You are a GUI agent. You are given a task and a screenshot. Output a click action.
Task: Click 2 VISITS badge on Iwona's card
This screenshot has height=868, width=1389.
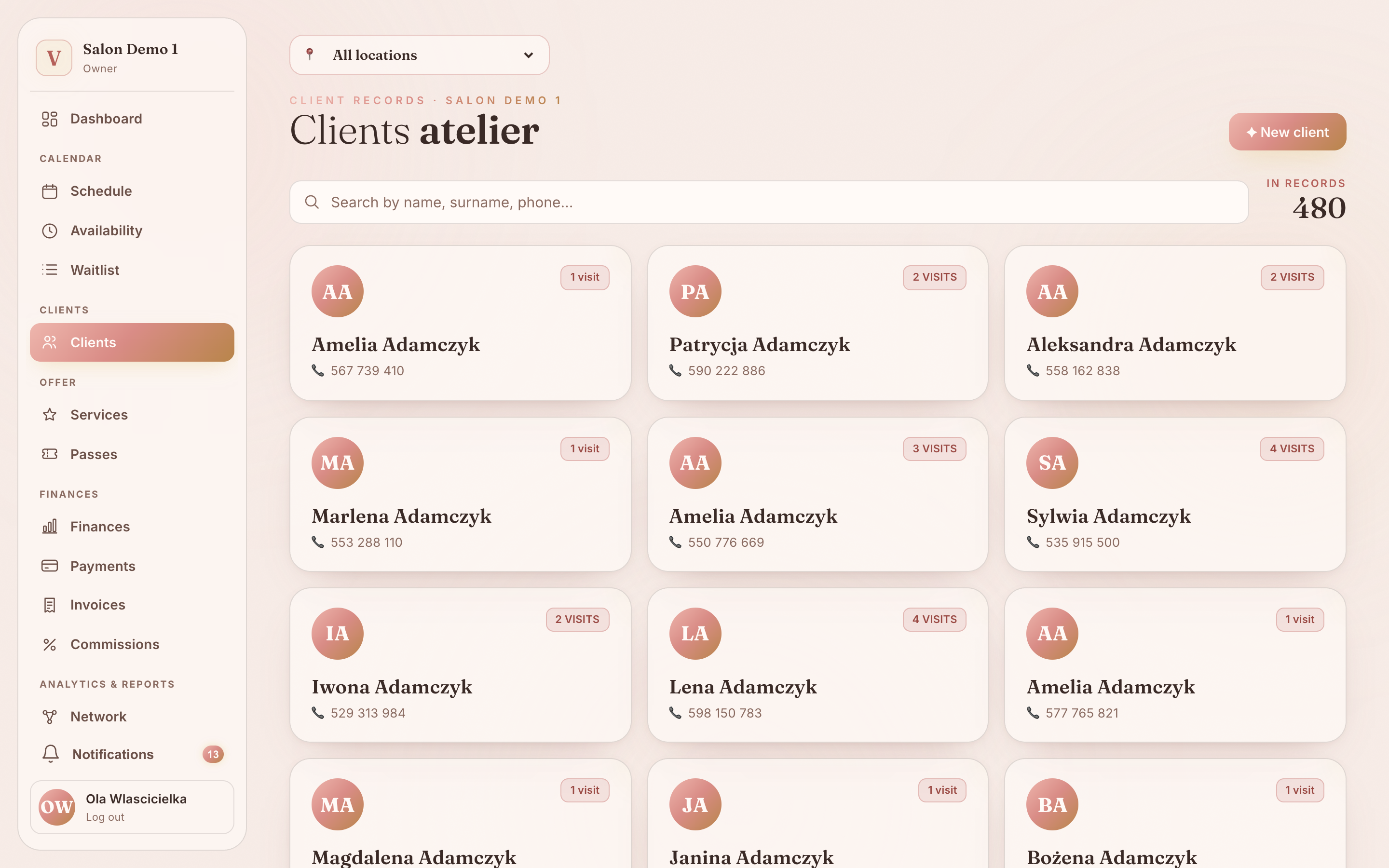(577, 620)
